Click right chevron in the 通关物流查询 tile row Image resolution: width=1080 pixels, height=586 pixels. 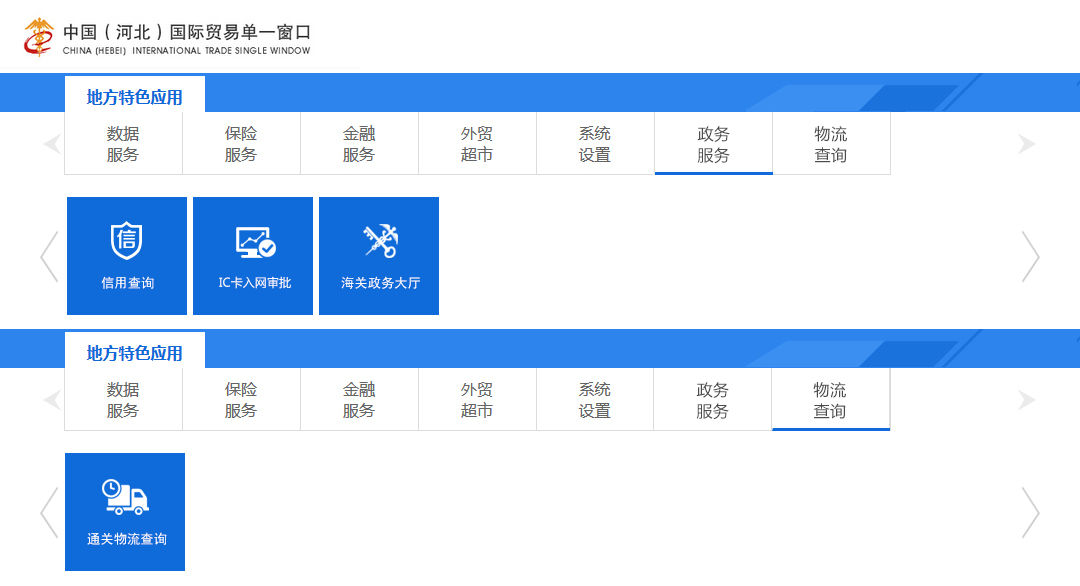coord(1030,512)
